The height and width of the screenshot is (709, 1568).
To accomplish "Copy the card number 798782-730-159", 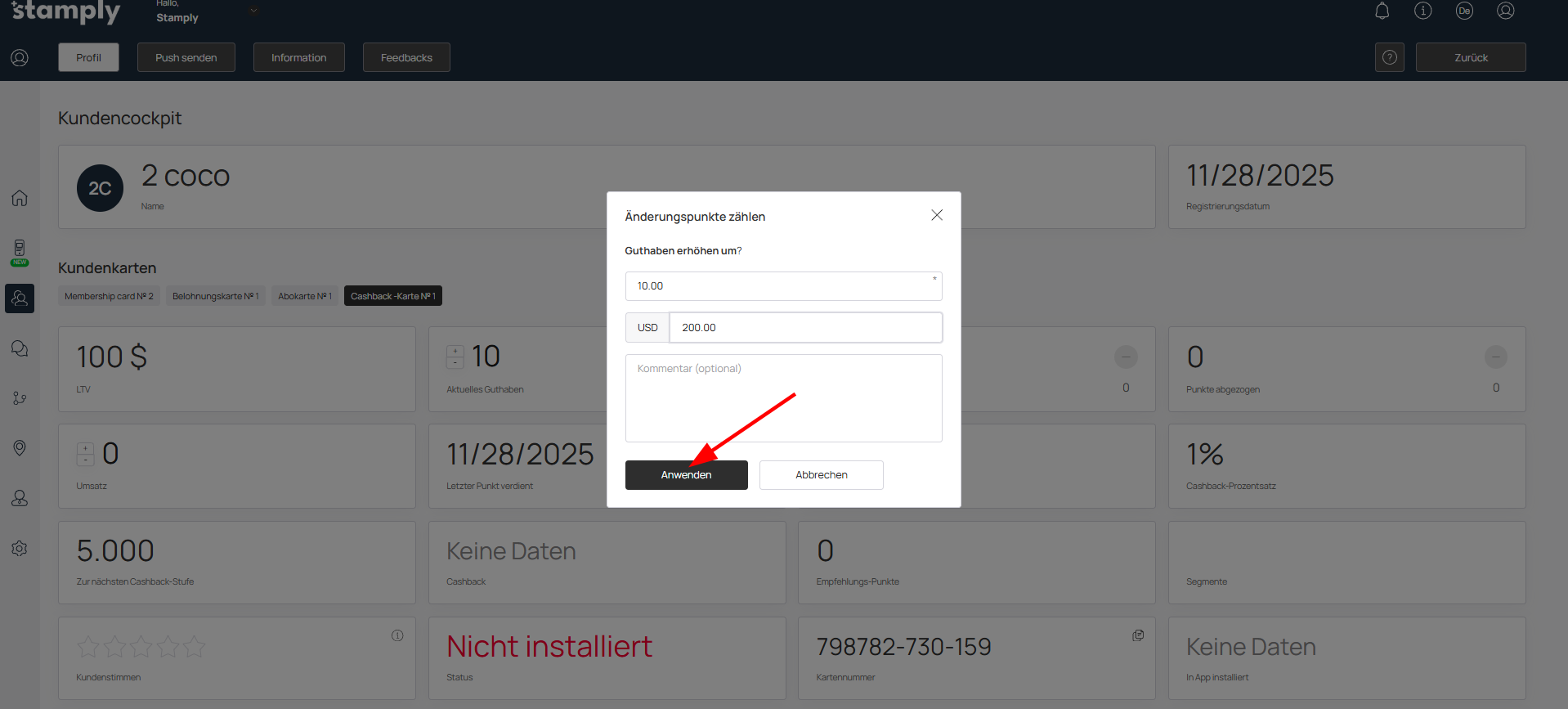I will pos(1137,635).
